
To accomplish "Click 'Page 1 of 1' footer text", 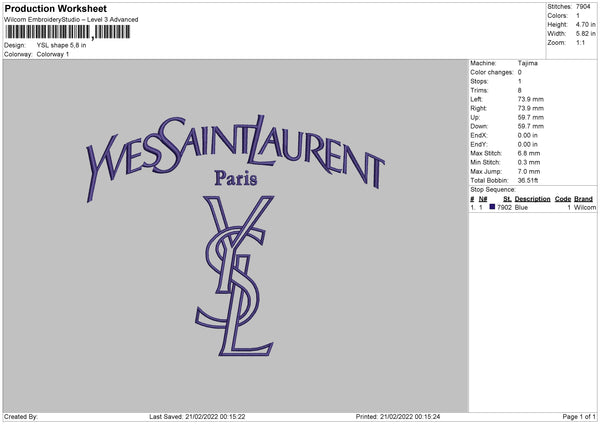I will (579, 417).
